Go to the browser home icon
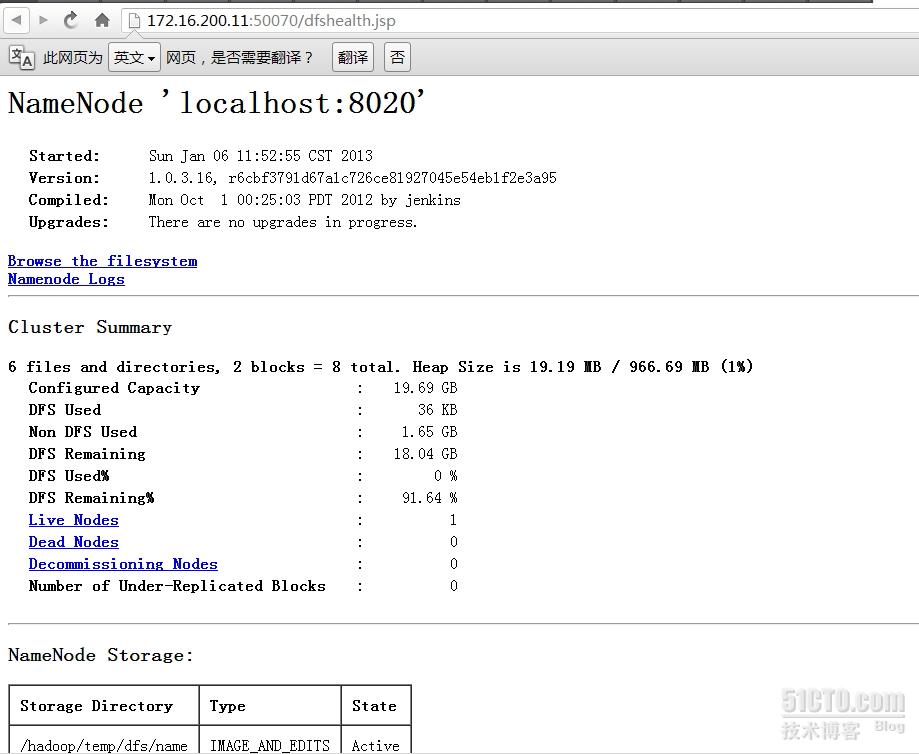The width and height of the screenshot is (919, 754). pyautogui.click(x=102, y=21)
